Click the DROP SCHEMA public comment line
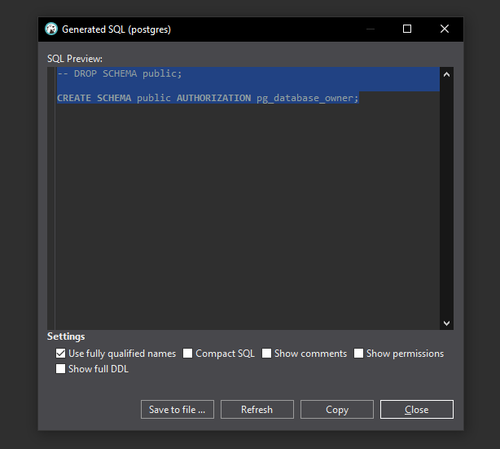Screen dimensions: 500x449 [x=120, y=73]
